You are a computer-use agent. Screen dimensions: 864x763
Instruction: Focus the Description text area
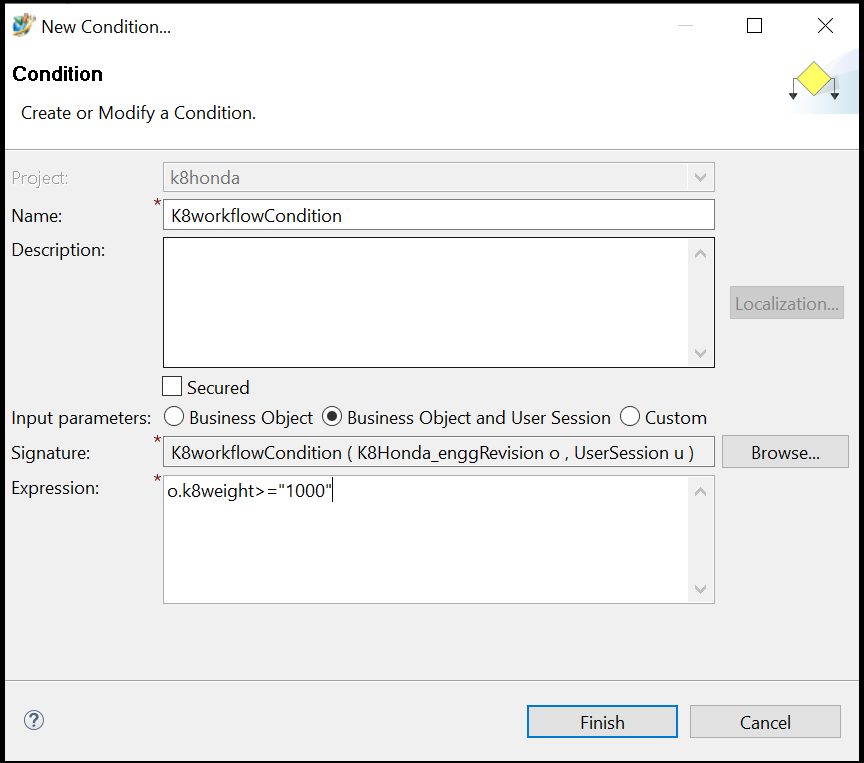[425, 302]
